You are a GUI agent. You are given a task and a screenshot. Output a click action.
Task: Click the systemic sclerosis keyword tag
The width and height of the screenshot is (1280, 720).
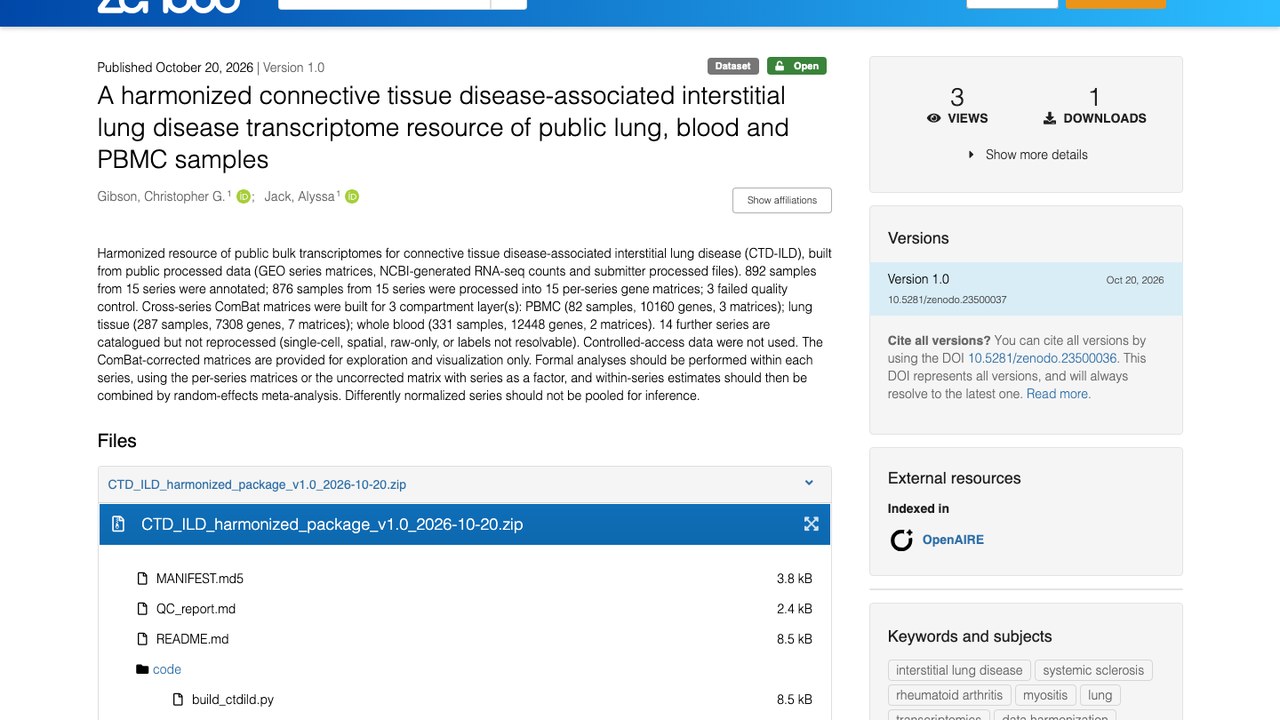(1093, 670)
